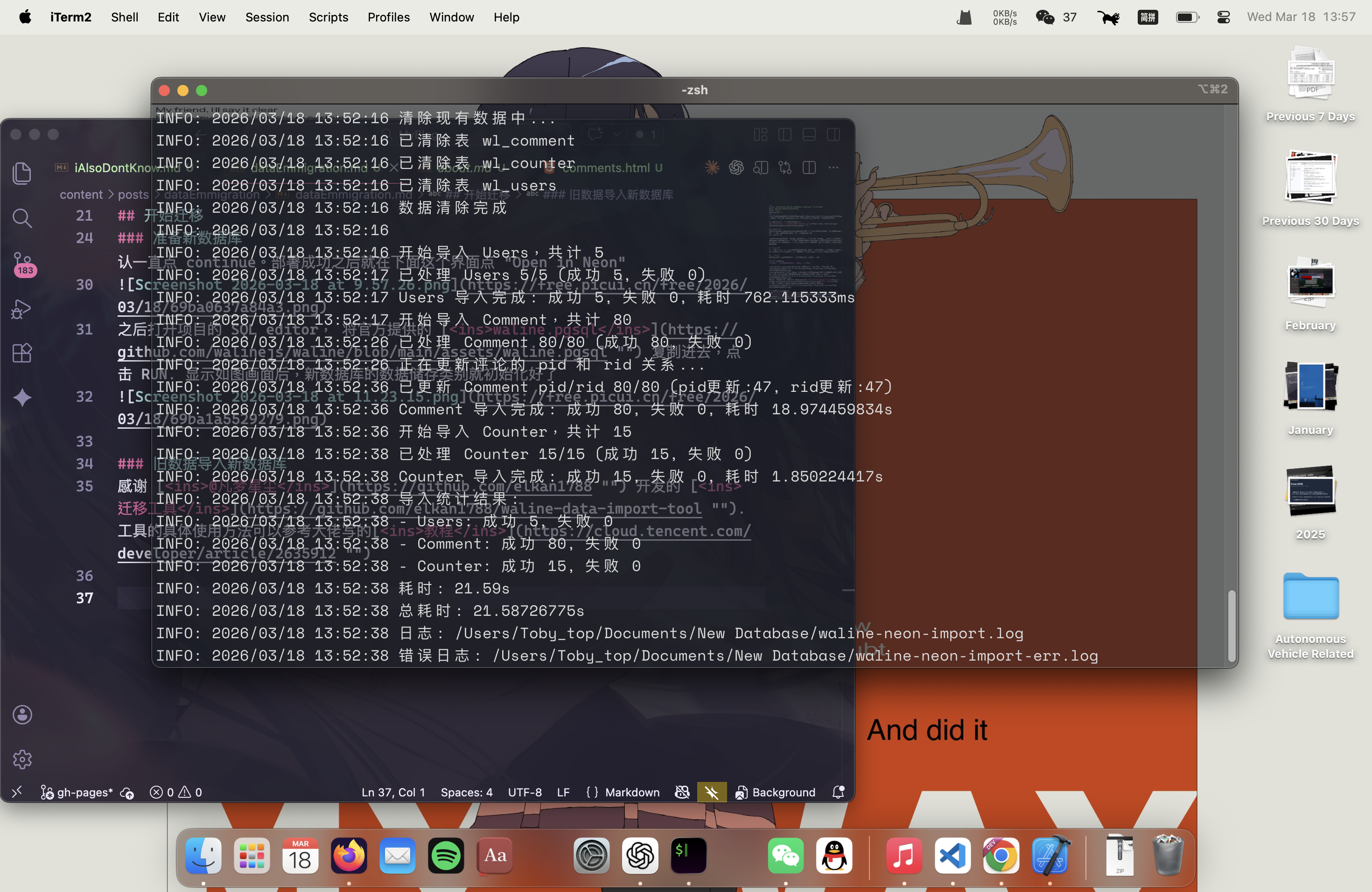Open Autonomous Vehicle Related desktop folder

(1310, 596)
